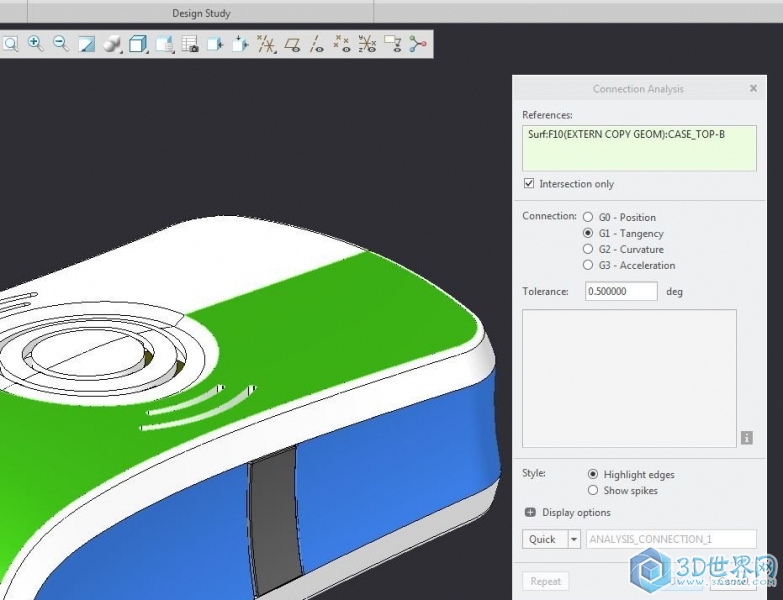Viewport: 783px width, 600px height.
Task: Select the Zoom Out tool
Action: click(61, 44)
